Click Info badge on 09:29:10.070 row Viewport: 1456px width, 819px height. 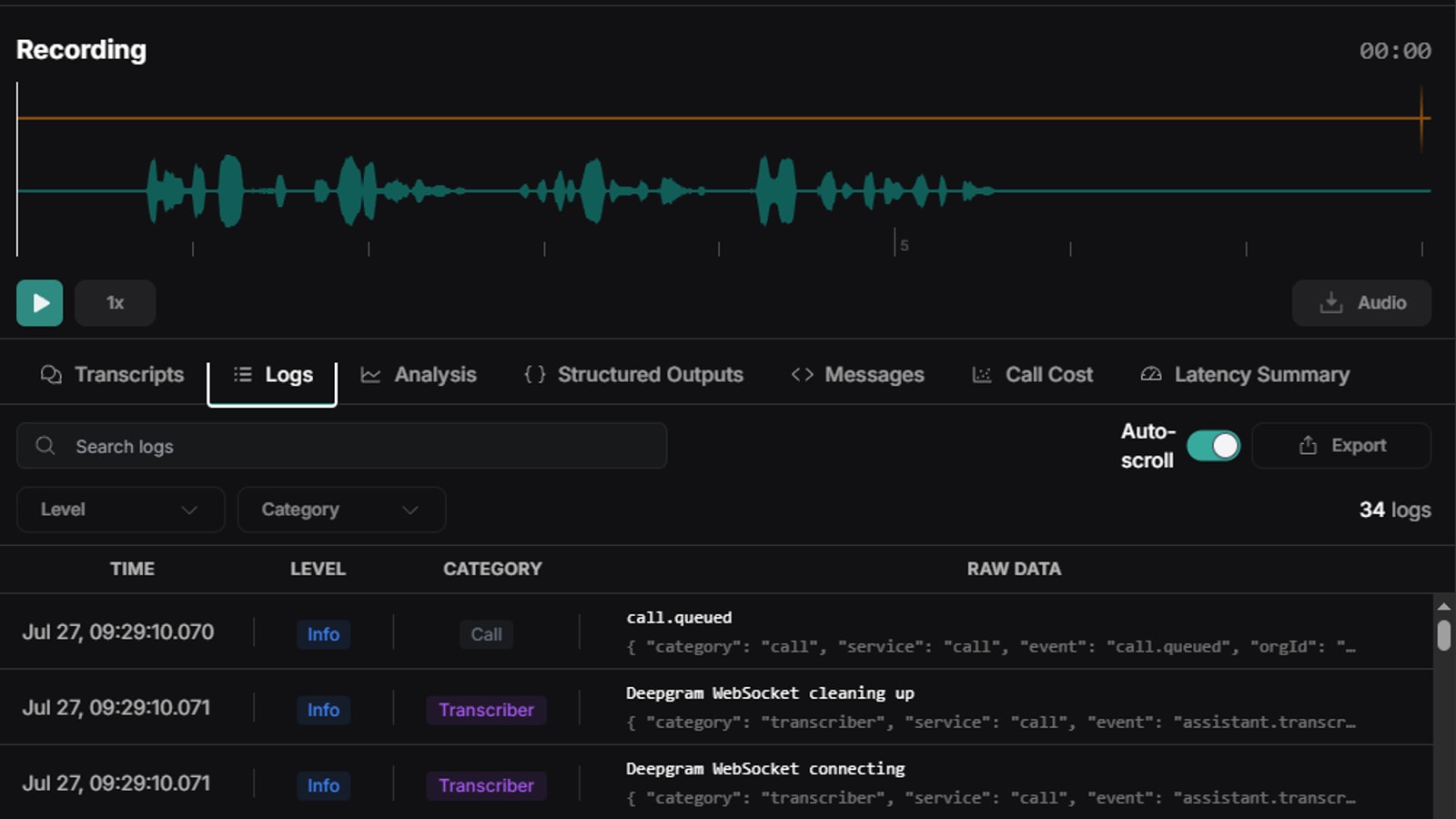point(323,634)
